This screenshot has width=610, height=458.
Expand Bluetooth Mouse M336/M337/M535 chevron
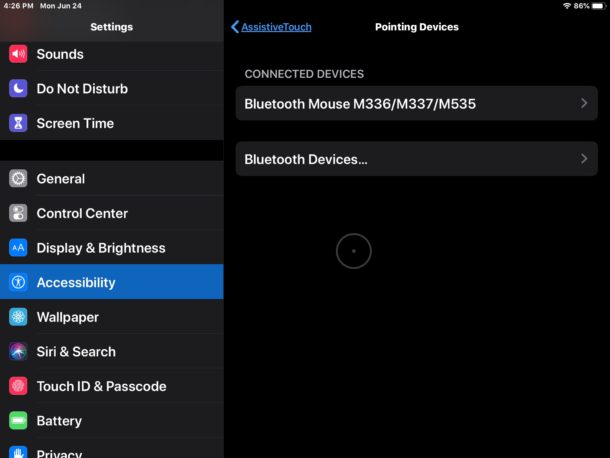[x=584, y=103]
